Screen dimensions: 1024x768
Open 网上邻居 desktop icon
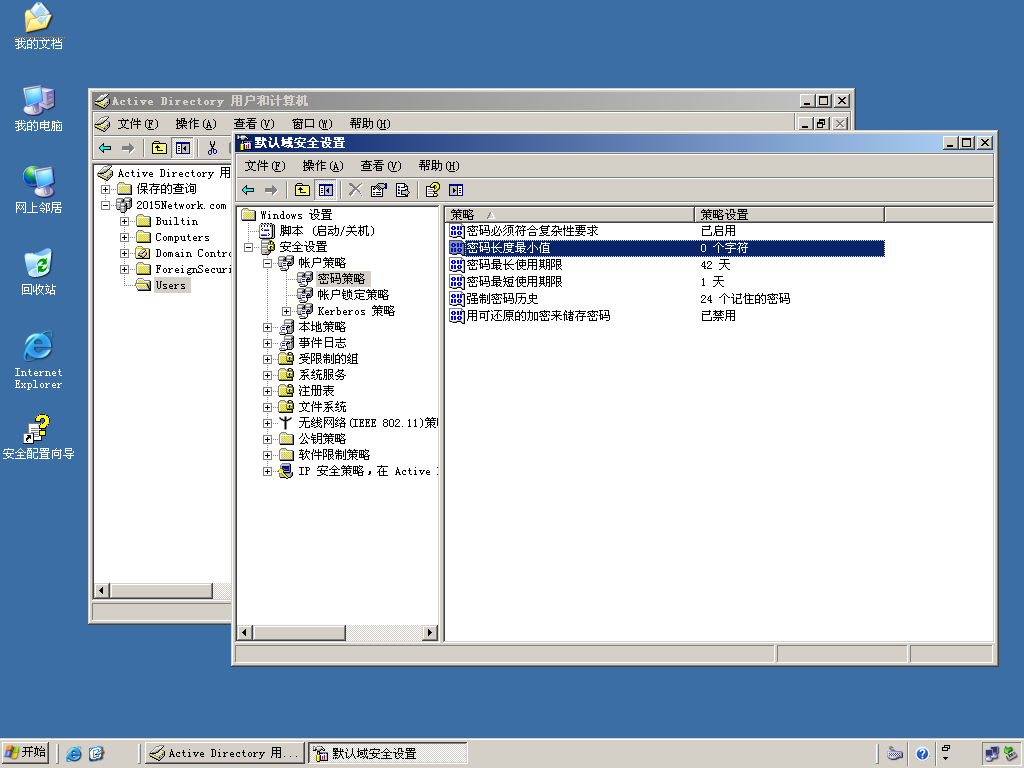tap(39, 190)
